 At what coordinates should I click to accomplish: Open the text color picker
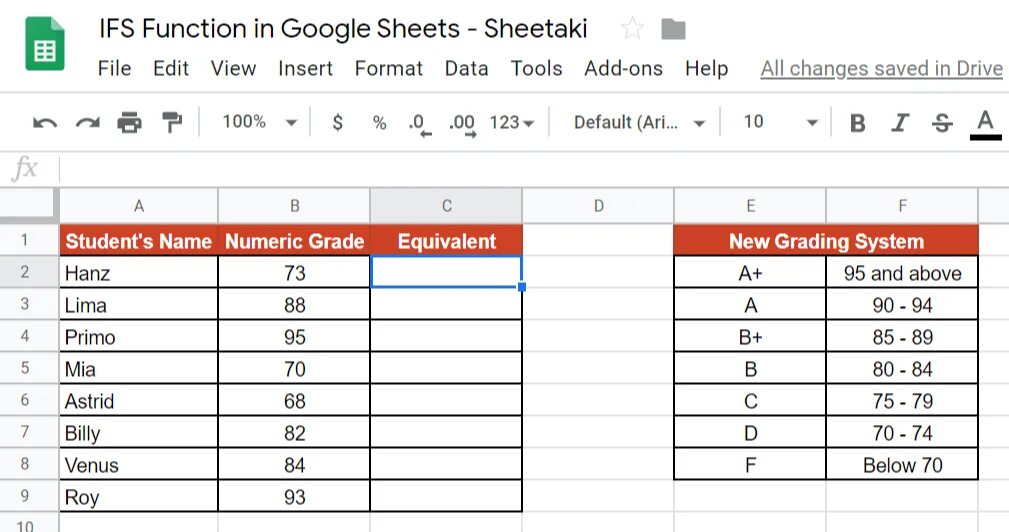(985, 124)
